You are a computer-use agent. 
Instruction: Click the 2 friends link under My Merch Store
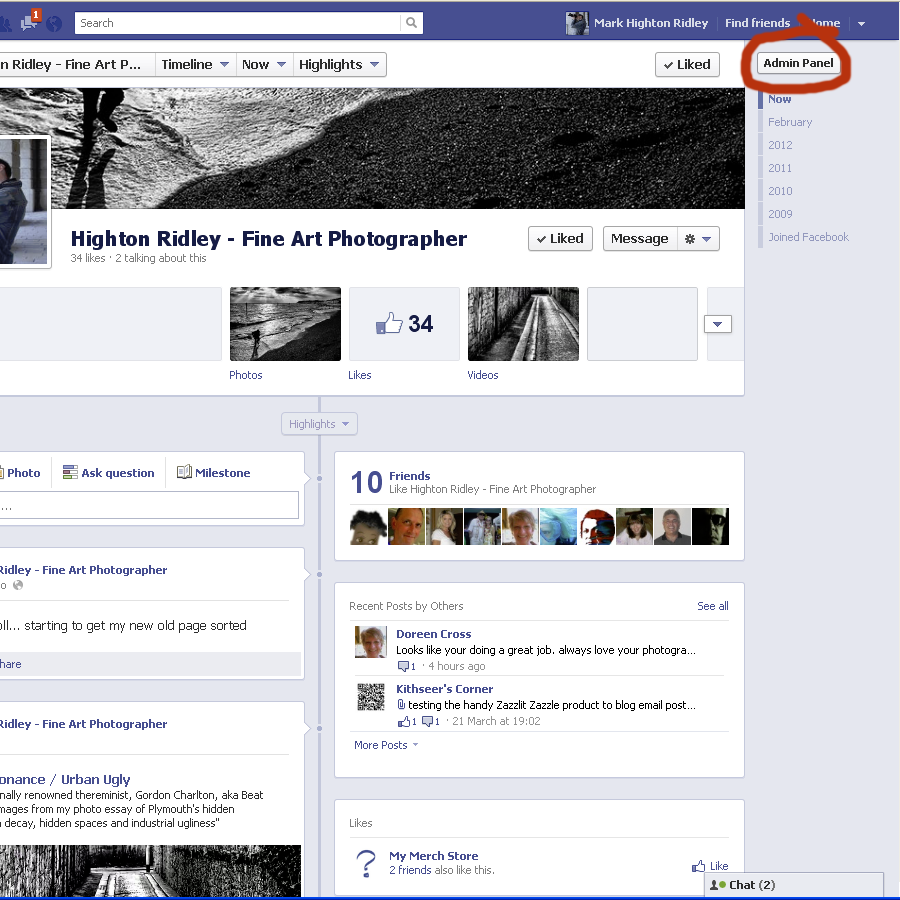click(x=410, y=870)
